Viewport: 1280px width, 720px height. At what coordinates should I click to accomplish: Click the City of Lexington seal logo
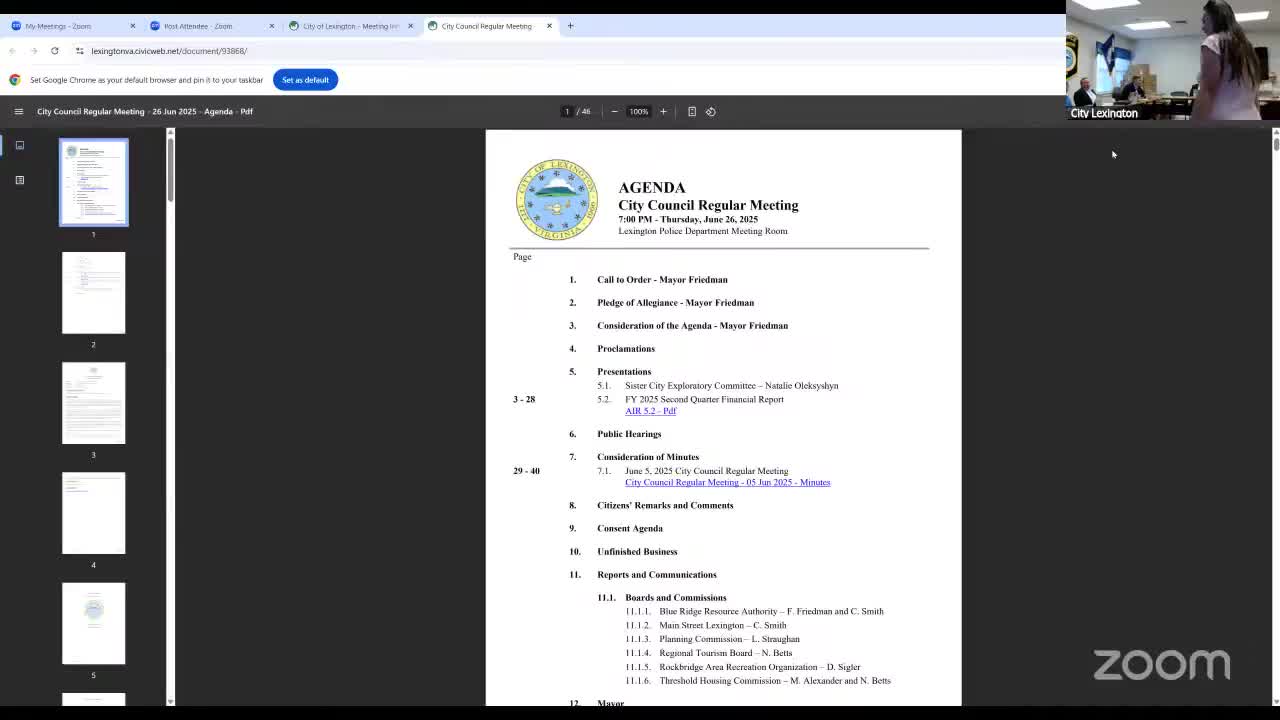pos(556,200)
